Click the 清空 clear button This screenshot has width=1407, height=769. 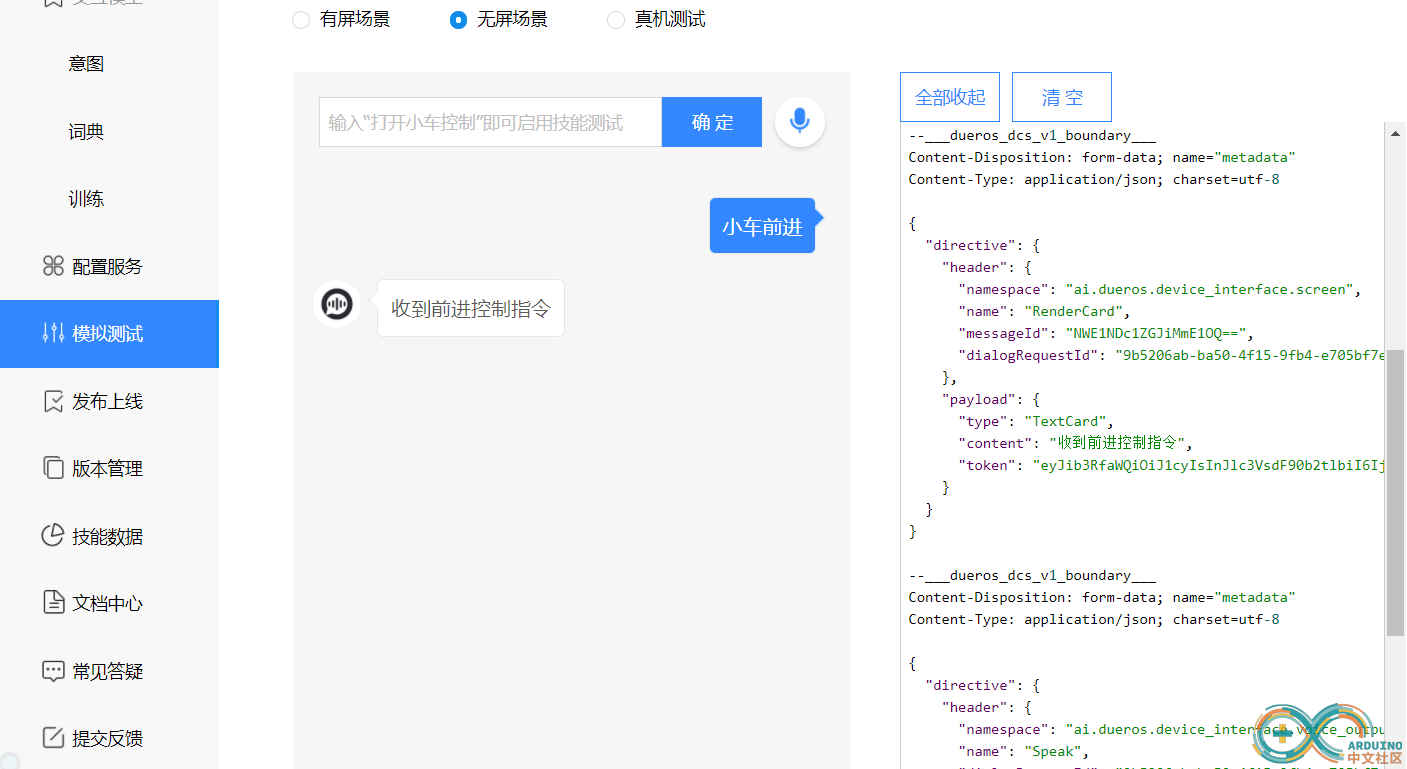(1062, 97)
